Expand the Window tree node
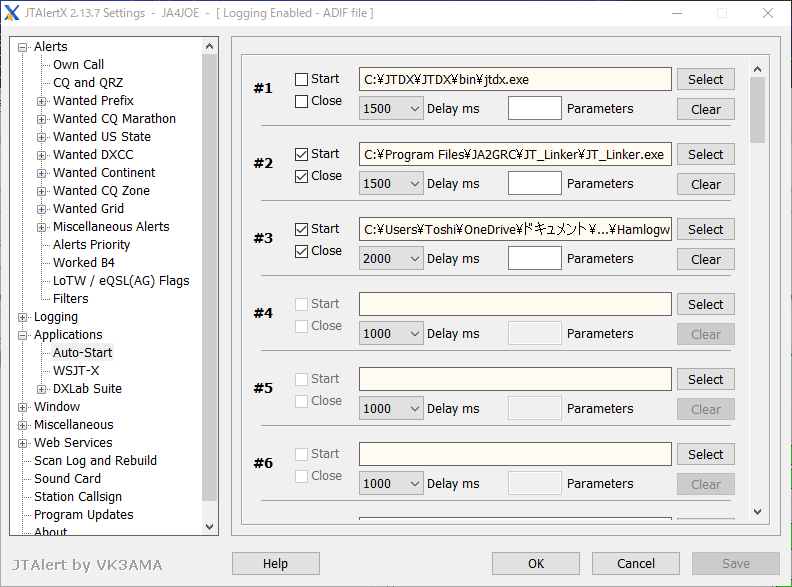The width and height of the screenshot is (792, 587). [22, 407]
